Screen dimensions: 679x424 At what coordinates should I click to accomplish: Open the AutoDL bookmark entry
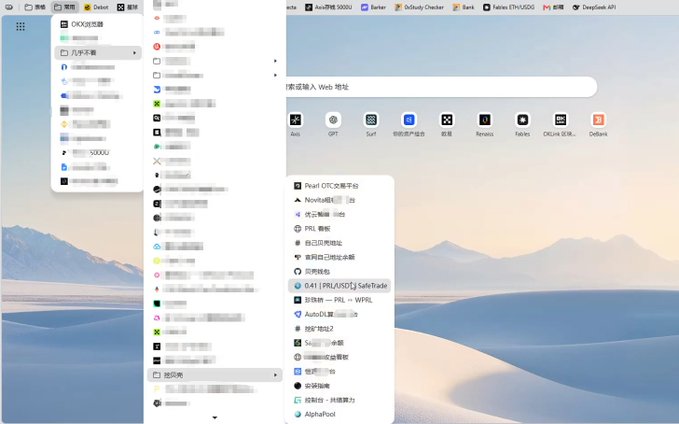coord(340,314)
